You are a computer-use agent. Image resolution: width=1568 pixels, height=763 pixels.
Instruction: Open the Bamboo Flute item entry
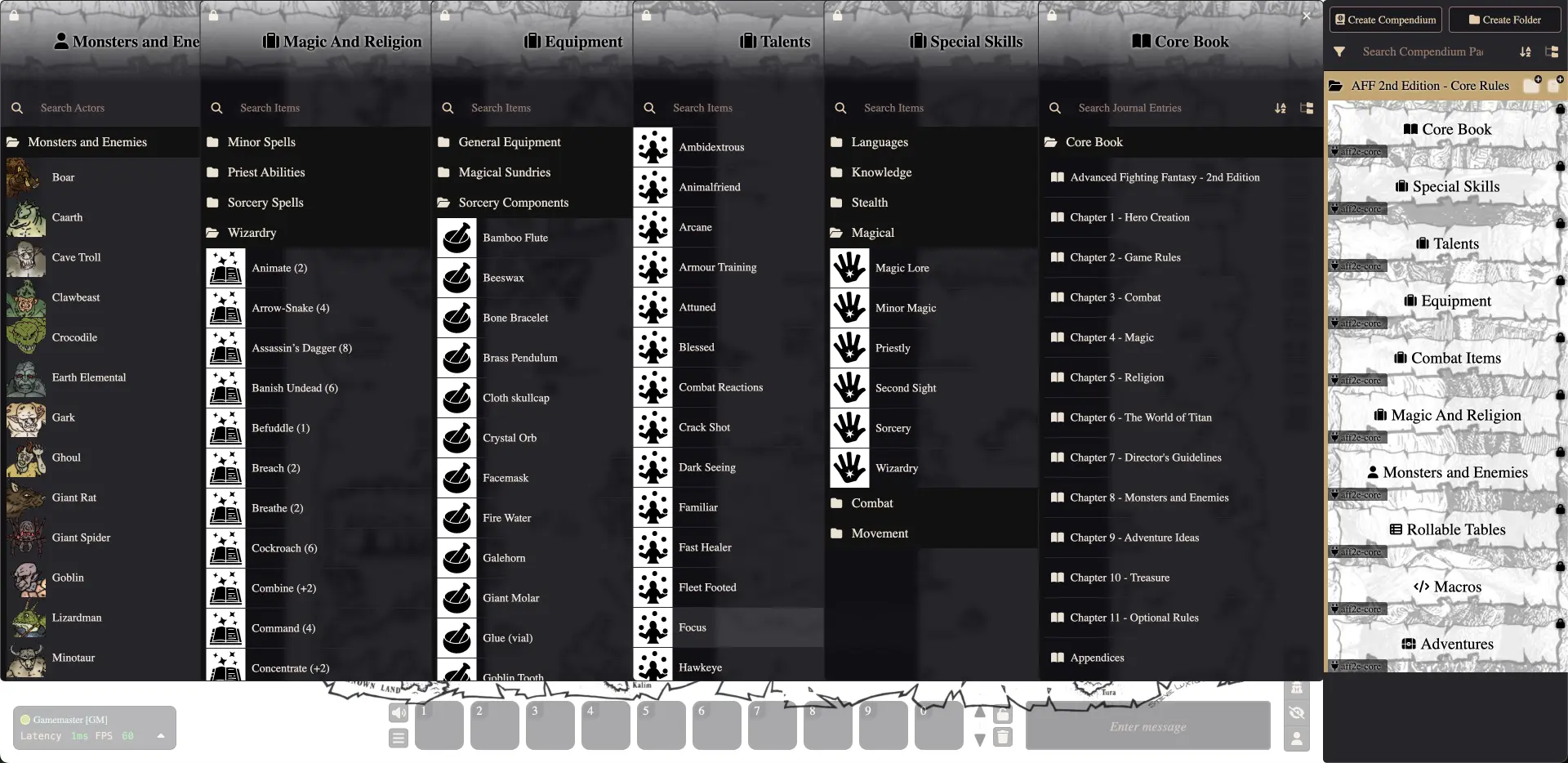click(x=514, y=238)
